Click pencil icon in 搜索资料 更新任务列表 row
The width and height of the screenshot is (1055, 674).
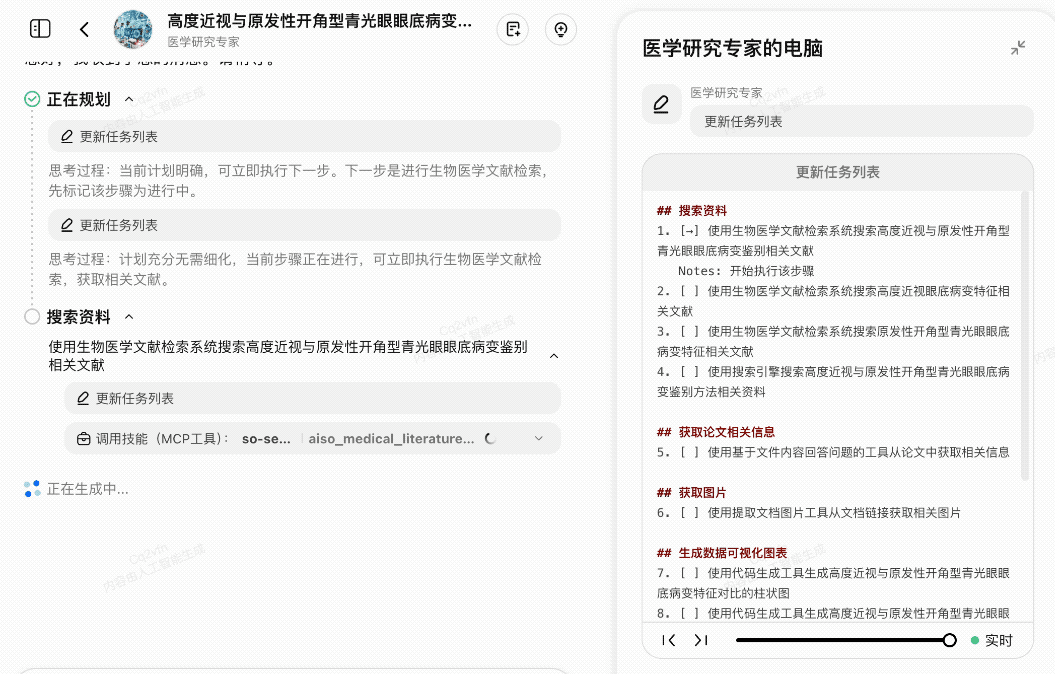coord(83,398)
